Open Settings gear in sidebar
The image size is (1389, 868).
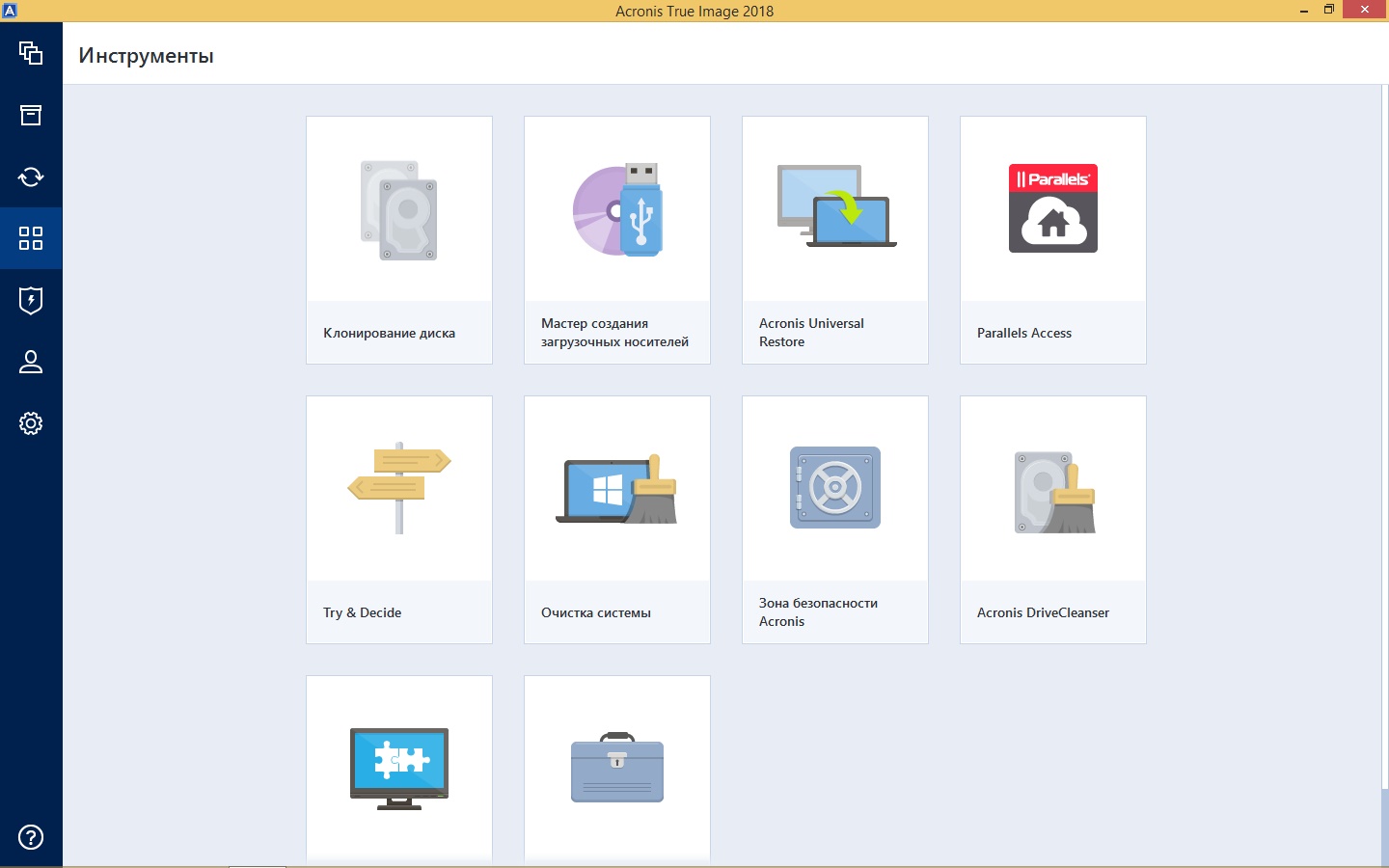[31, 423]
